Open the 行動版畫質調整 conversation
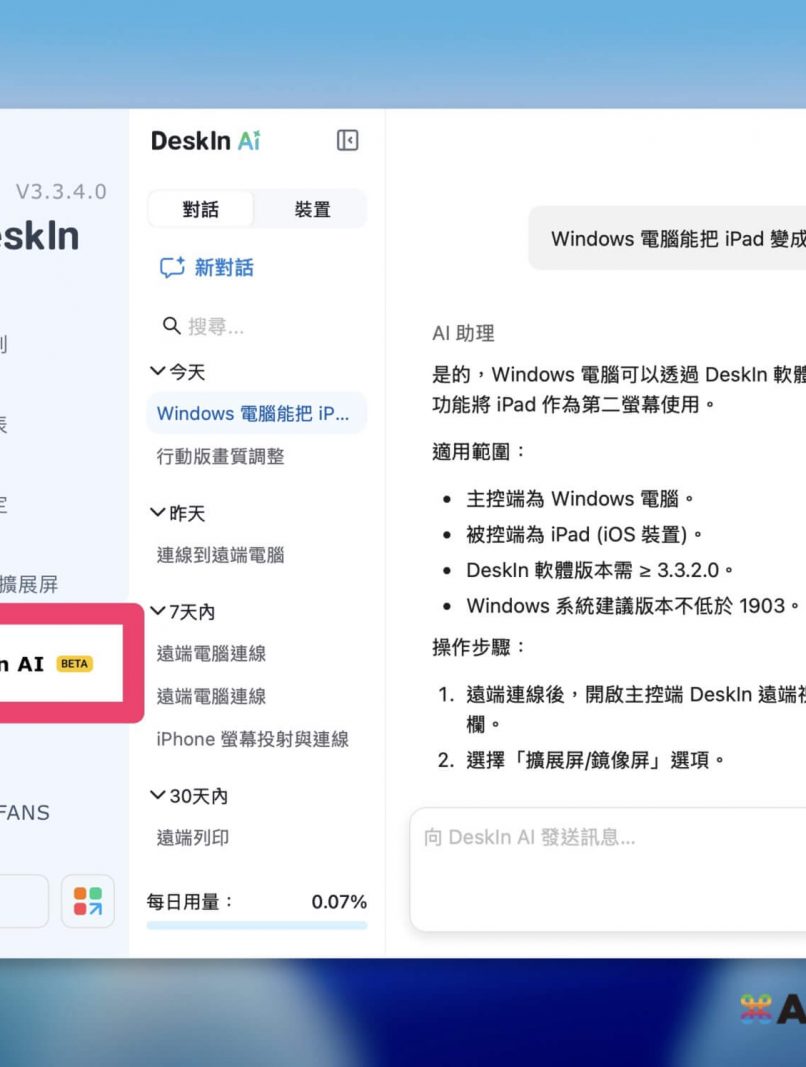 pyautogui.click(x=221, y=456)
